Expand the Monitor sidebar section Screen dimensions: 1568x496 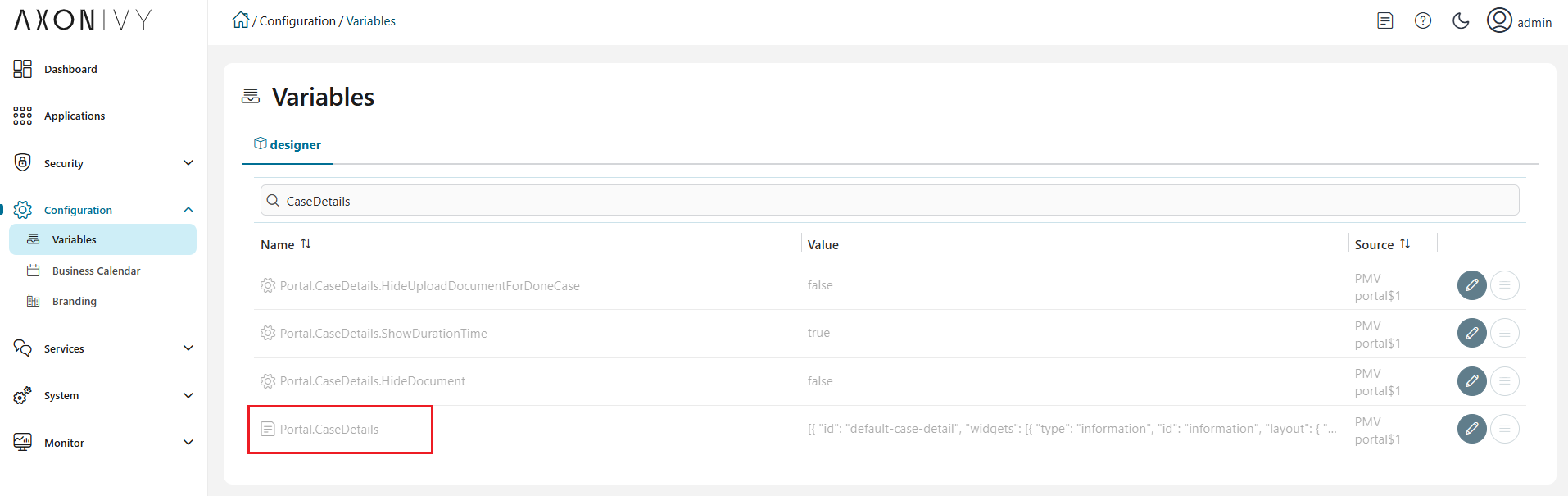188,443
